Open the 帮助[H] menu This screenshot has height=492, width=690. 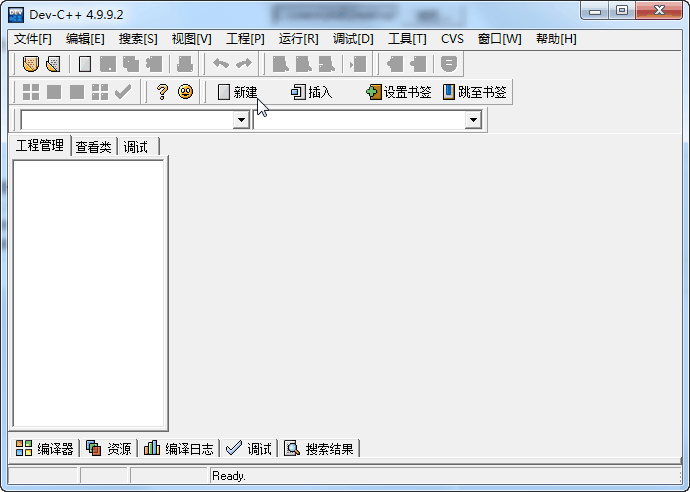556,39
